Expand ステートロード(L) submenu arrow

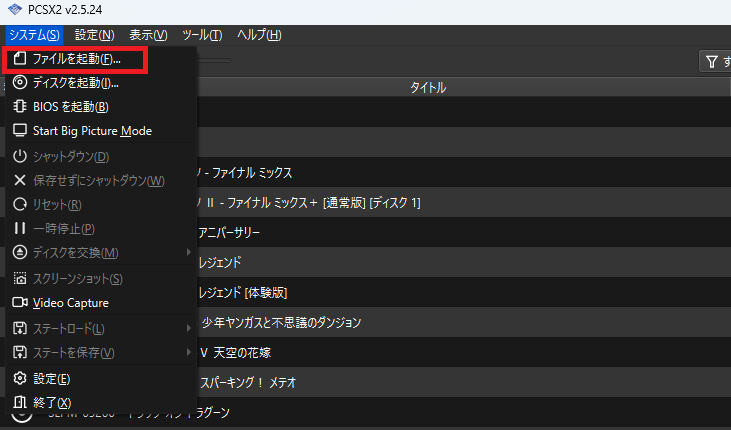click(x=188, y=328)
